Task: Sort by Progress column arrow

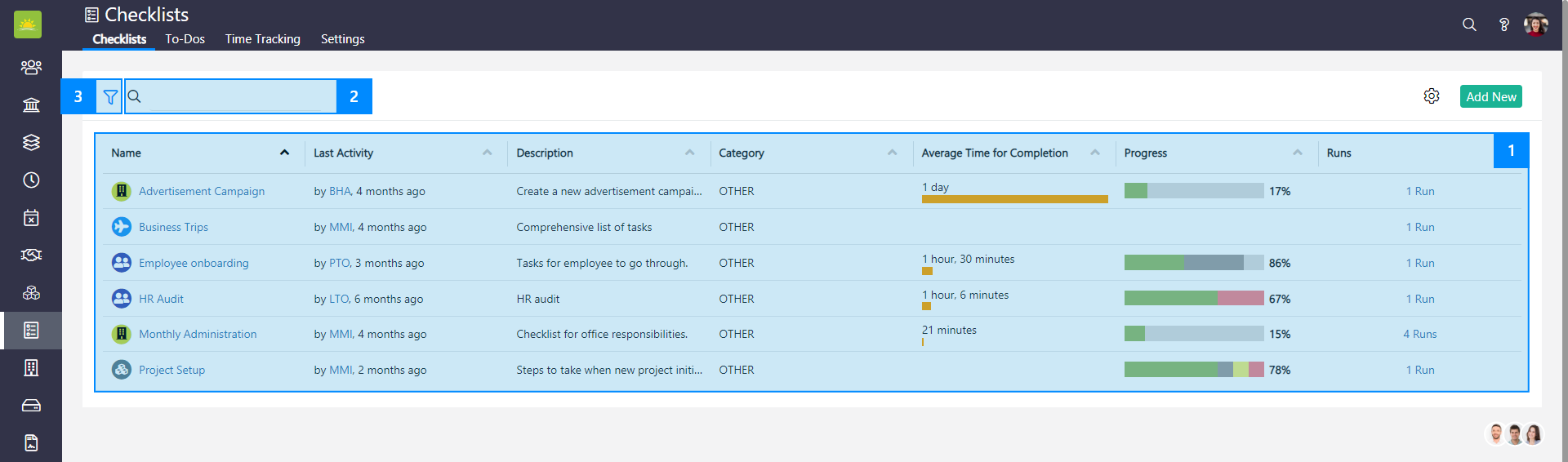Action: point(1297,153)
